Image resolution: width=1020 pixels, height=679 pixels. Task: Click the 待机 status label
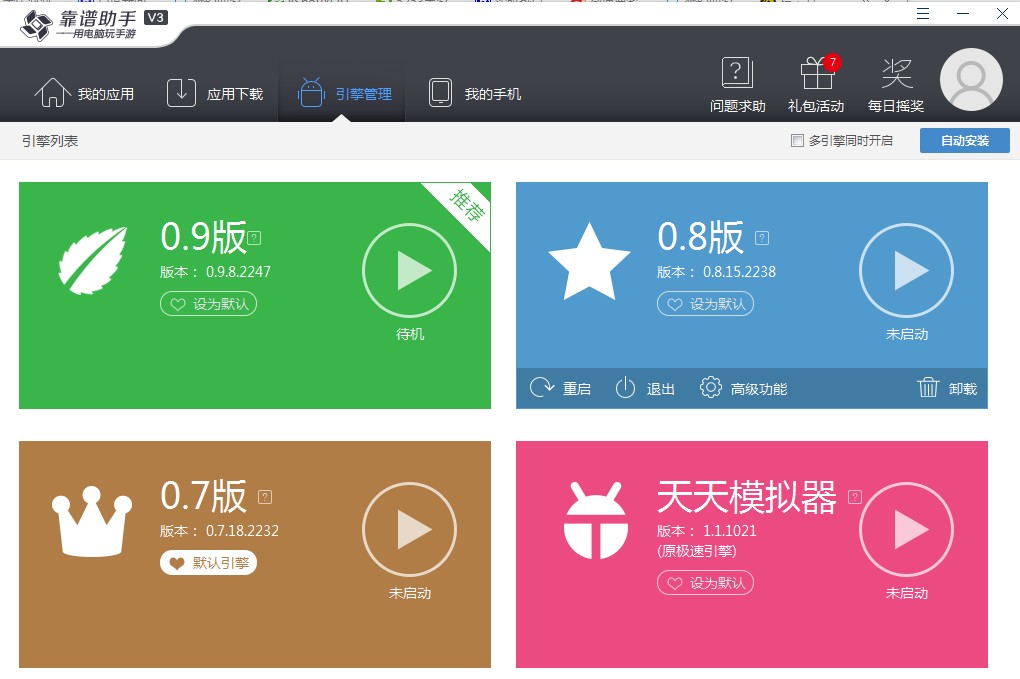pos(410,334)
